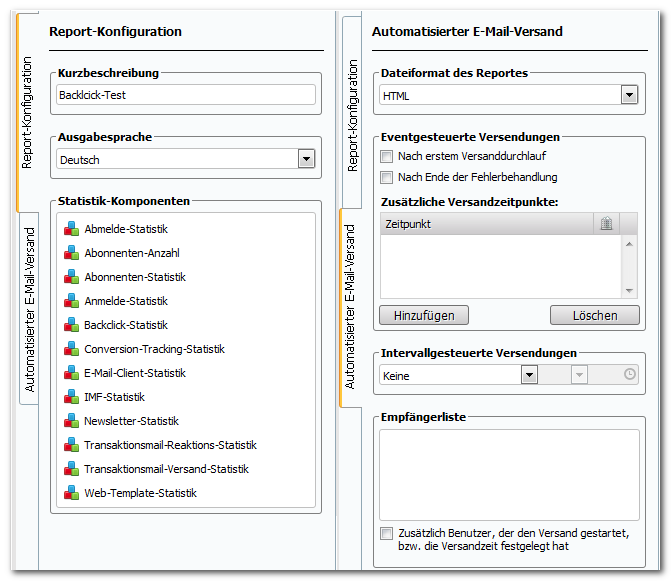Select Conversion-Tracking-Statistik text in list
The image size is (671, 581).
click(154, 349)
